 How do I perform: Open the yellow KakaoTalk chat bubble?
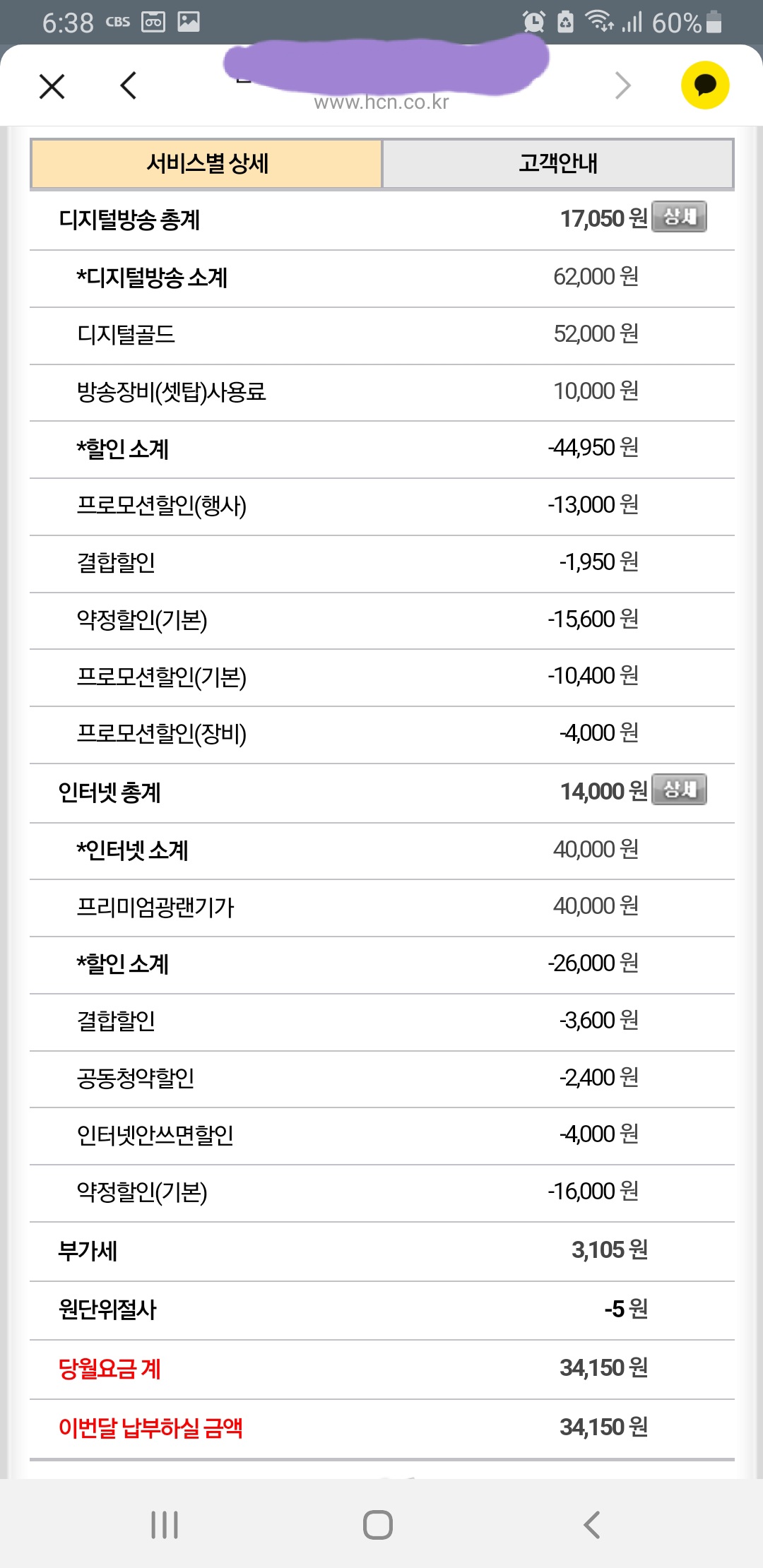point(705,85)
